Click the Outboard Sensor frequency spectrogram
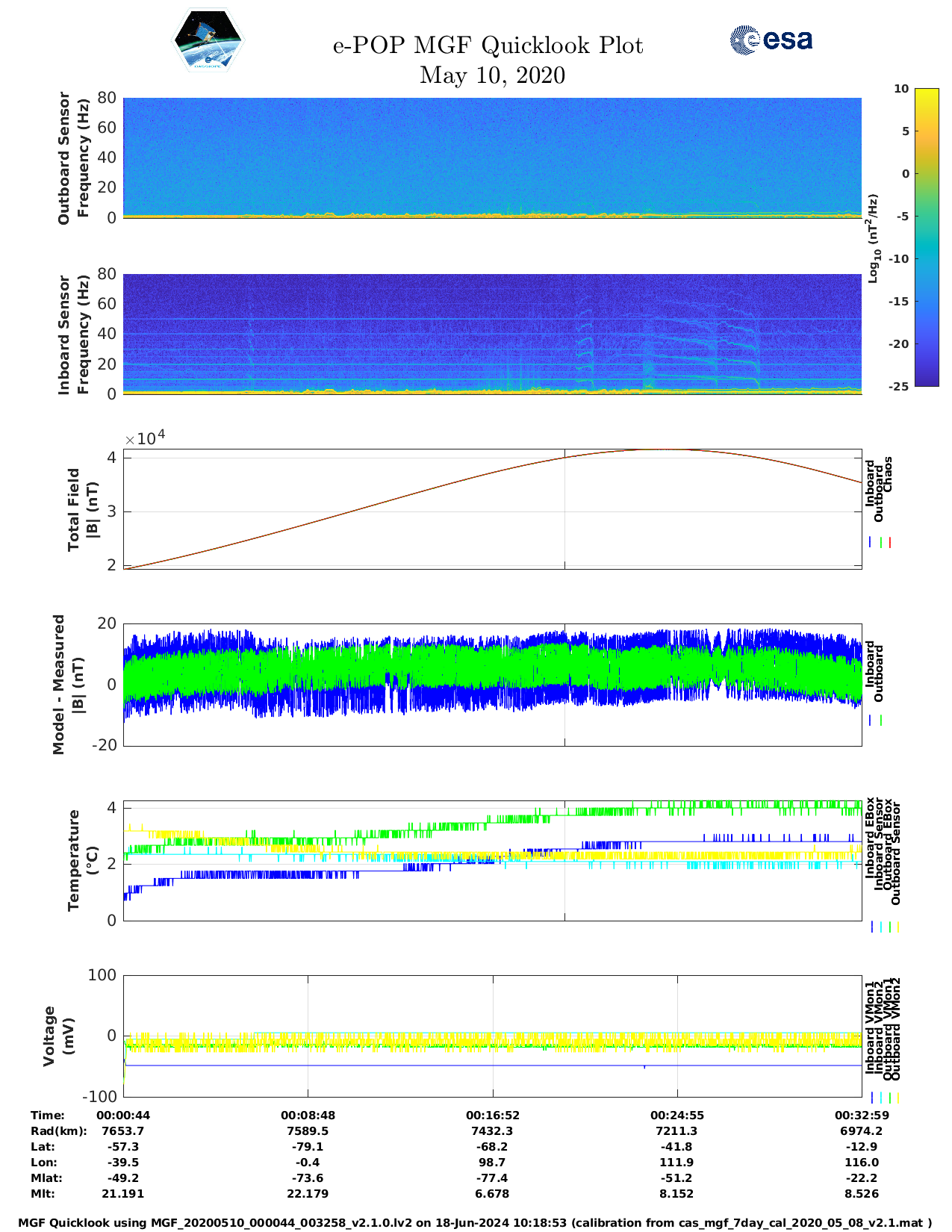The width and height of the screenshot is (952, 1232). (492, 157)
